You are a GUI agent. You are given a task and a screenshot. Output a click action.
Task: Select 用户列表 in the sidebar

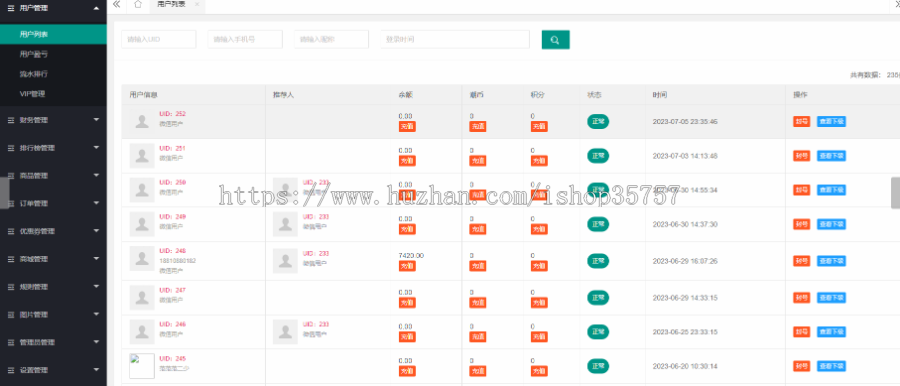[53, 34]
